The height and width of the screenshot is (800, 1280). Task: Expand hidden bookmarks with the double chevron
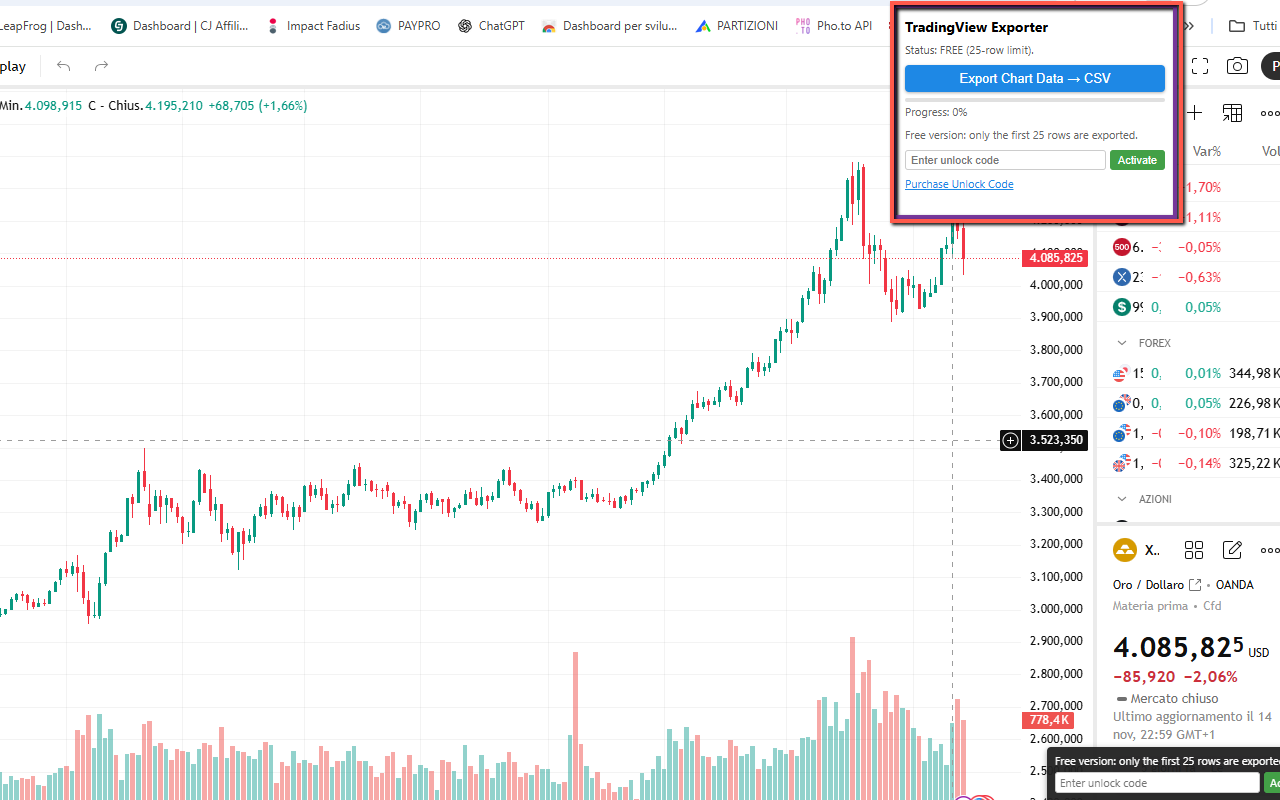1188,25
